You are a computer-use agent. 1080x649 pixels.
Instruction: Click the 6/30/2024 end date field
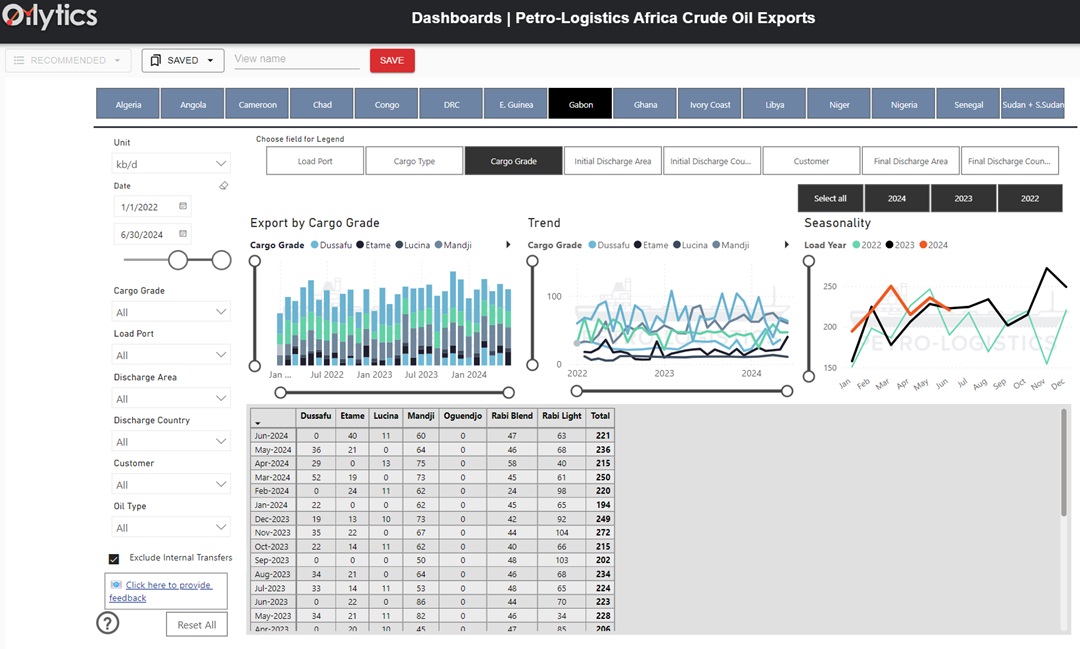tap(152, 234)
